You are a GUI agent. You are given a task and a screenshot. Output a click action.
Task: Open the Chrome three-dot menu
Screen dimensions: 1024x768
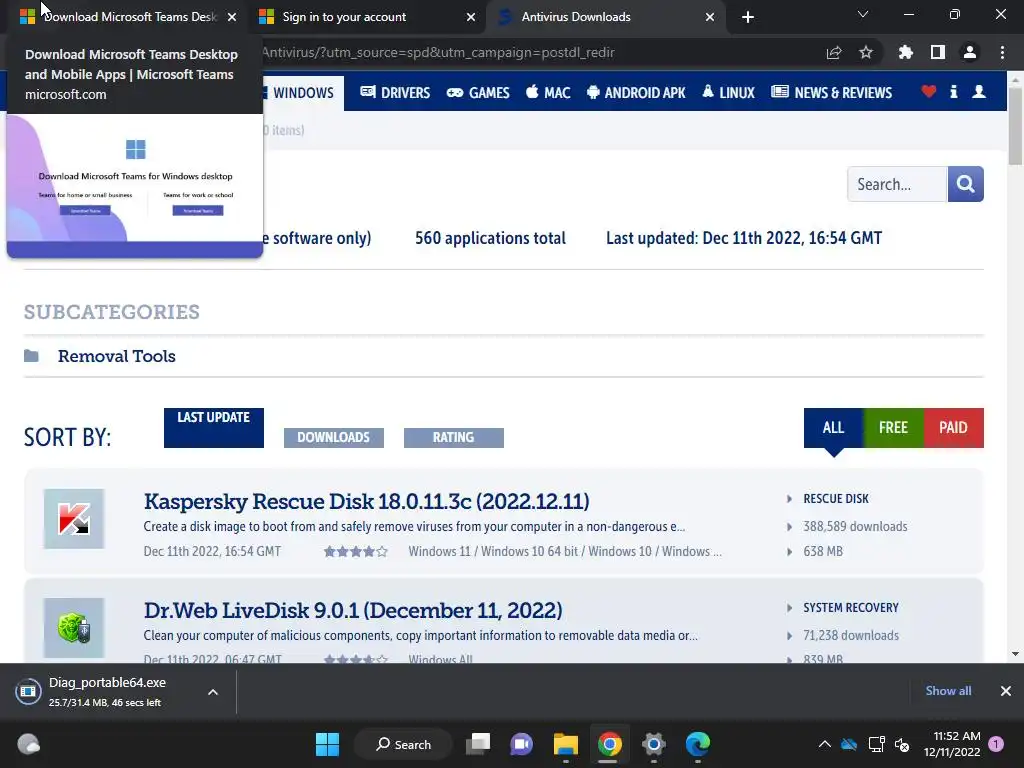click(1002, 53)
